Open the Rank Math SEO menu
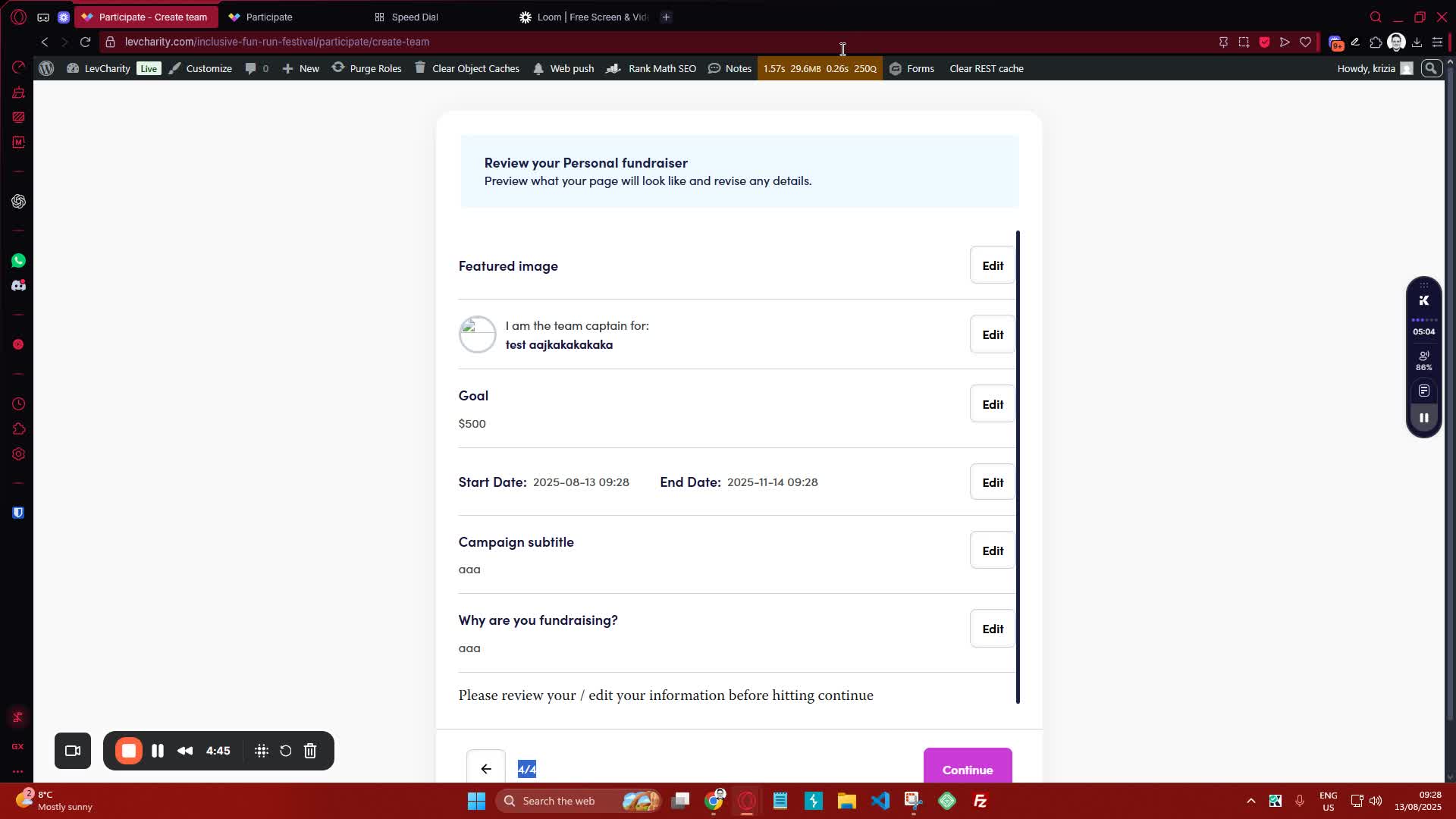1456x819 pixels. (x=651, y=68)
